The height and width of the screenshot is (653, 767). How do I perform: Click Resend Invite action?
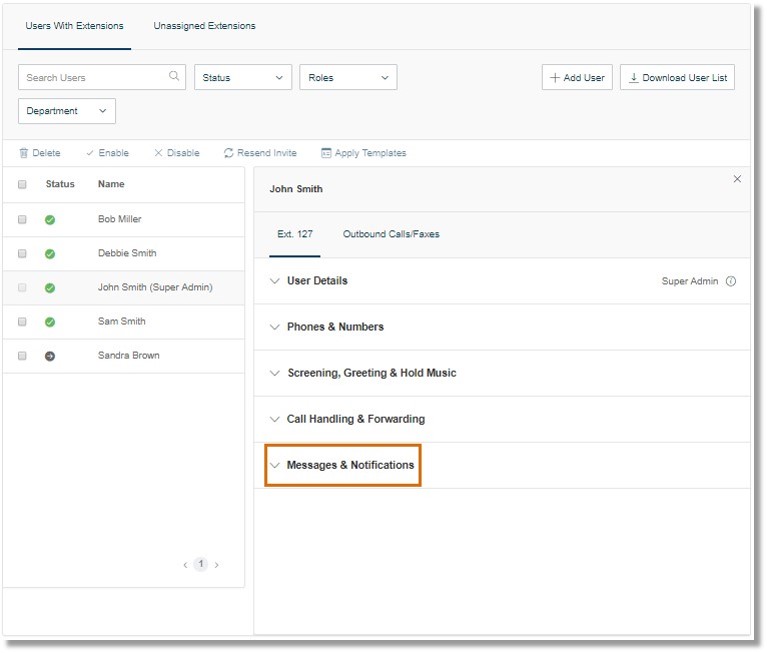260,153
